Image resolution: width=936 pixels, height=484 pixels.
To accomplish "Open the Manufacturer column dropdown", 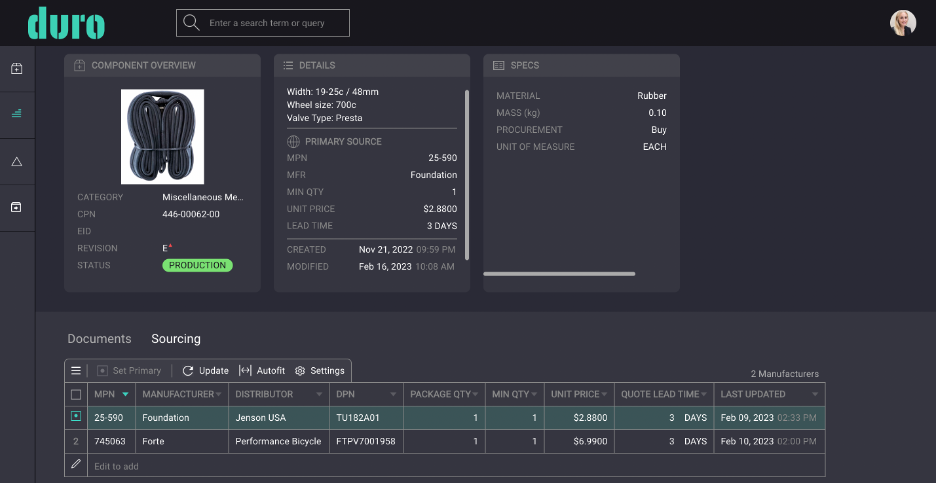I will pos(218,394).
